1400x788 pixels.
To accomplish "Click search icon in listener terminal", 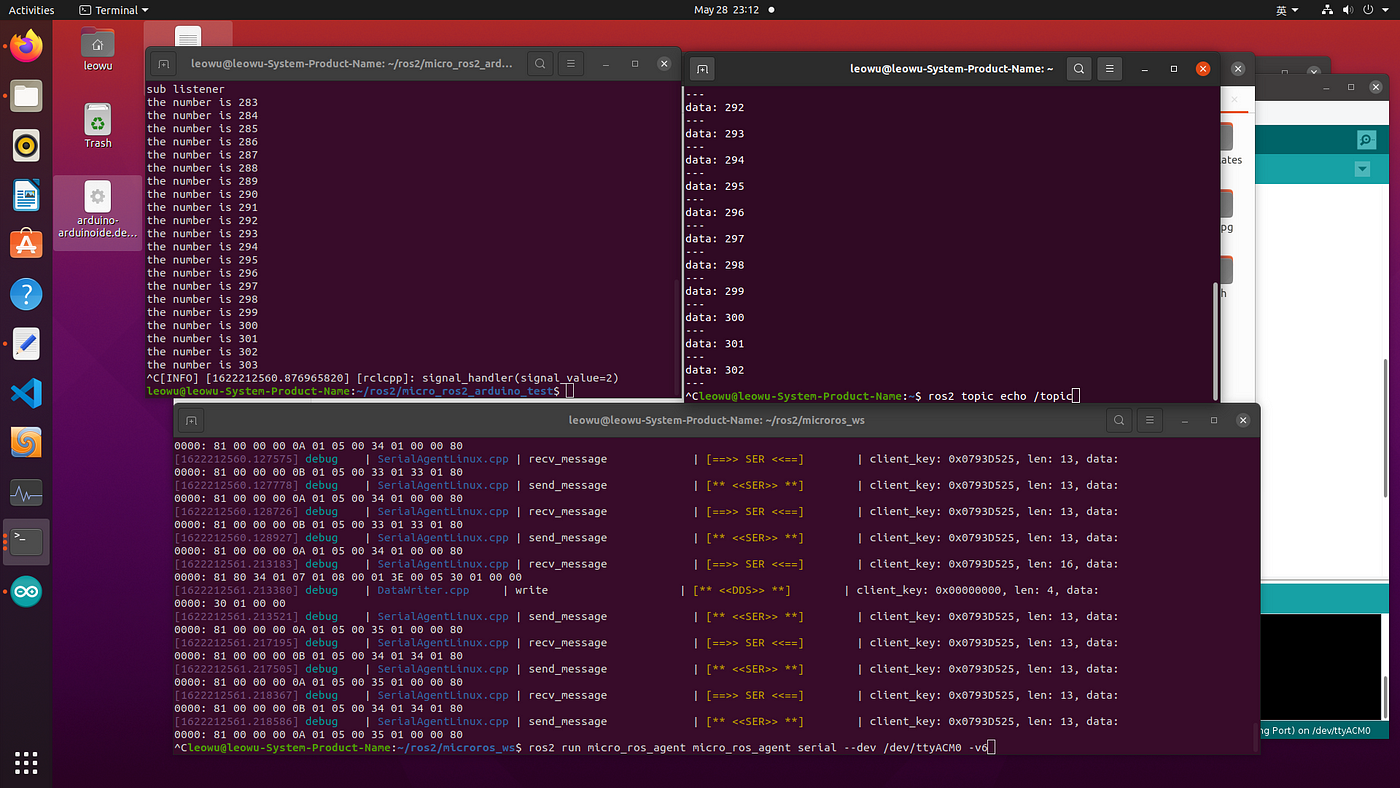I will [x=540, y=64].
